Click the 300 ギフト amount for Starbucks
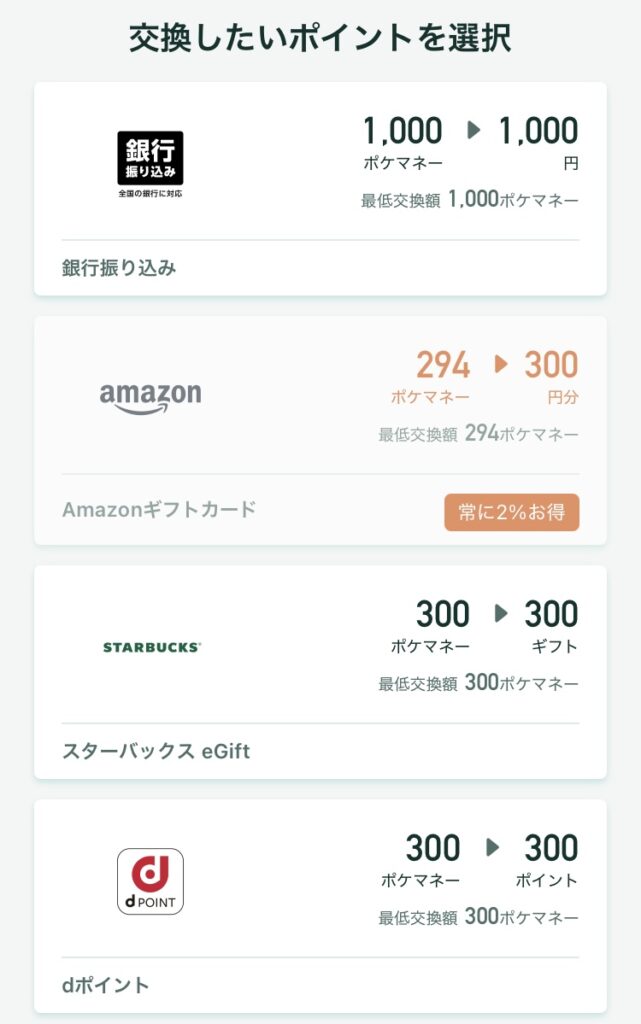Viewport: 641px width, 1024px height. (551, 624)
